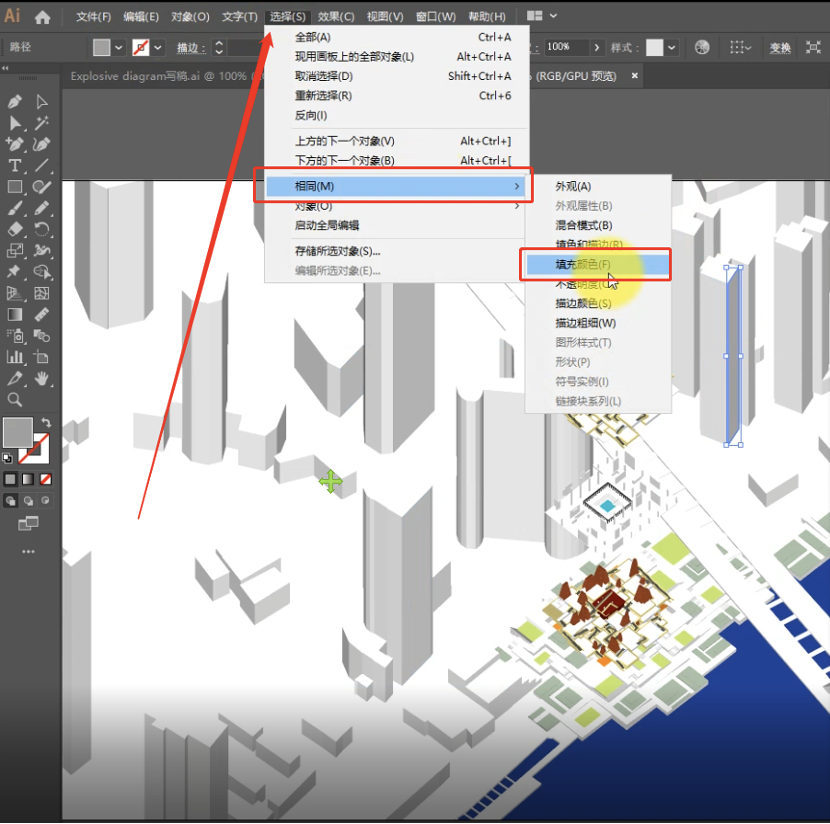Activate the Rotate tool
Screen dimensions: 830x824
tap(42, 229)
